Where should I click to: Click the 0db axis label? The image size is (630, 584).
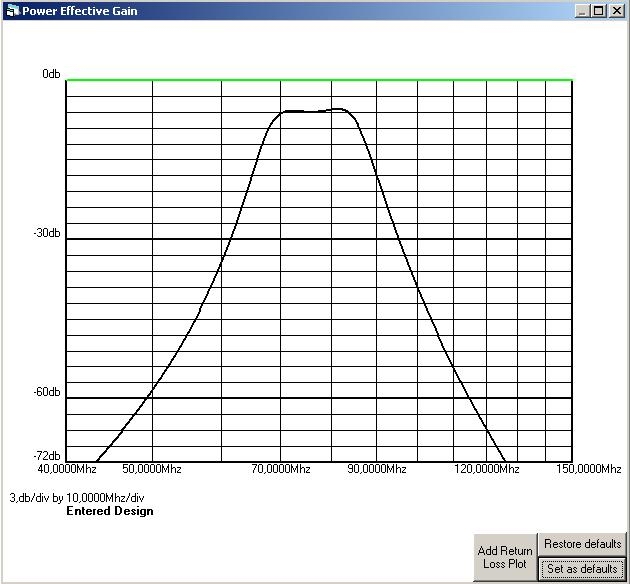pos(51,74)
